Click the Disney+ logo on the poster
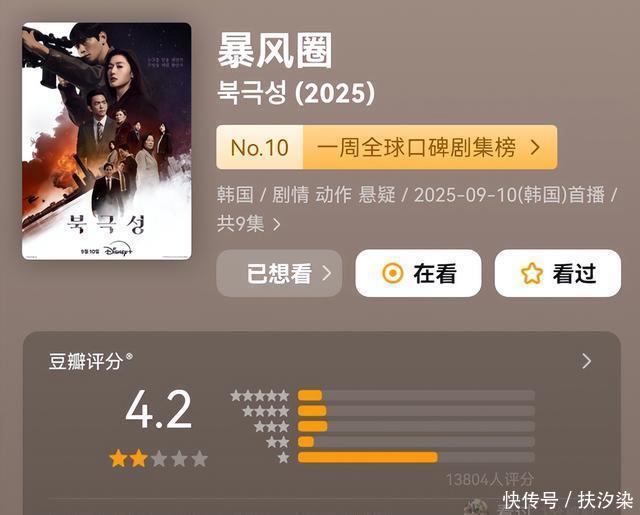Viewport: 640px width, 515px height. [x=118, y=250]
